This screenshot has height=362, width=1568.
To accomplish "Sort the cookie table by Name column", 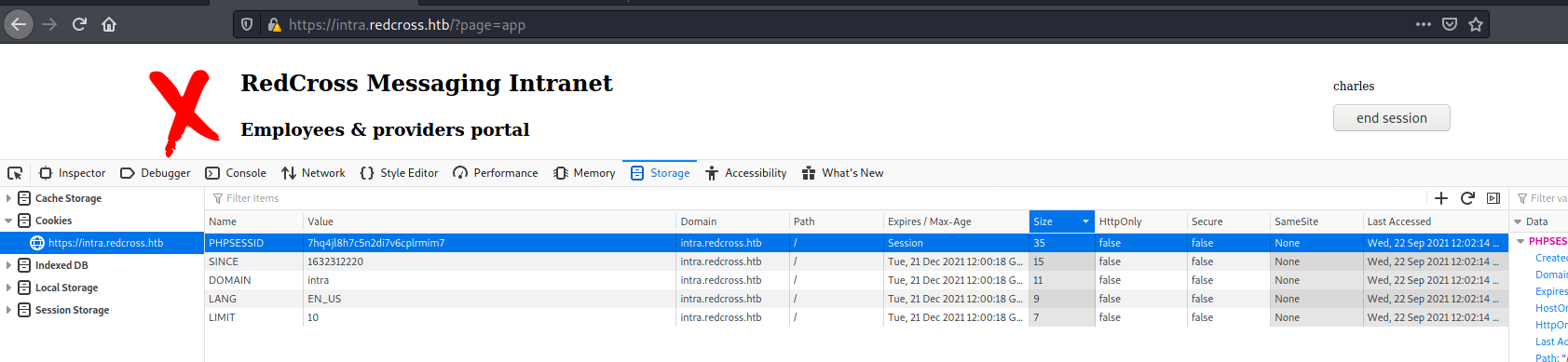I will point(253,221).
